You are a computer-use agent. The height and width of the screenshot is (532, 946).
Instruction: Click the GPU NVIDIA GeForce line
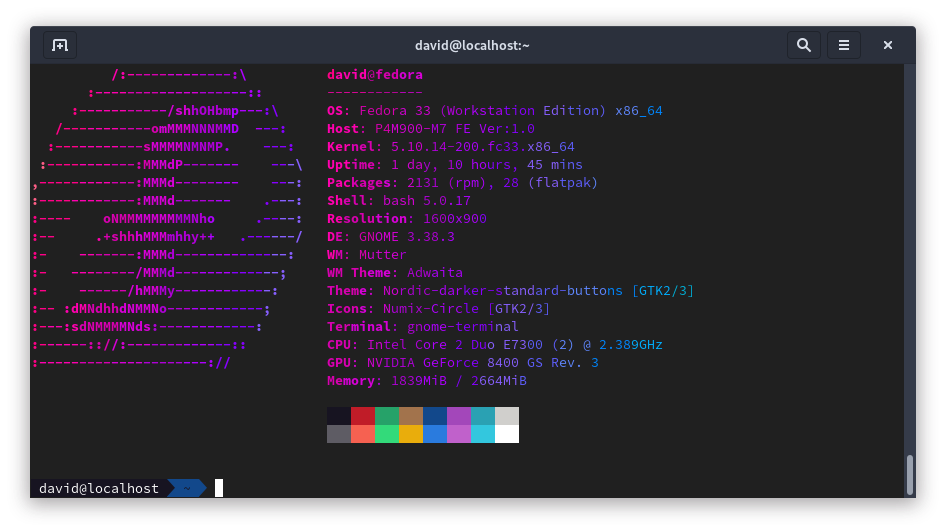click(x=463, y=363)
